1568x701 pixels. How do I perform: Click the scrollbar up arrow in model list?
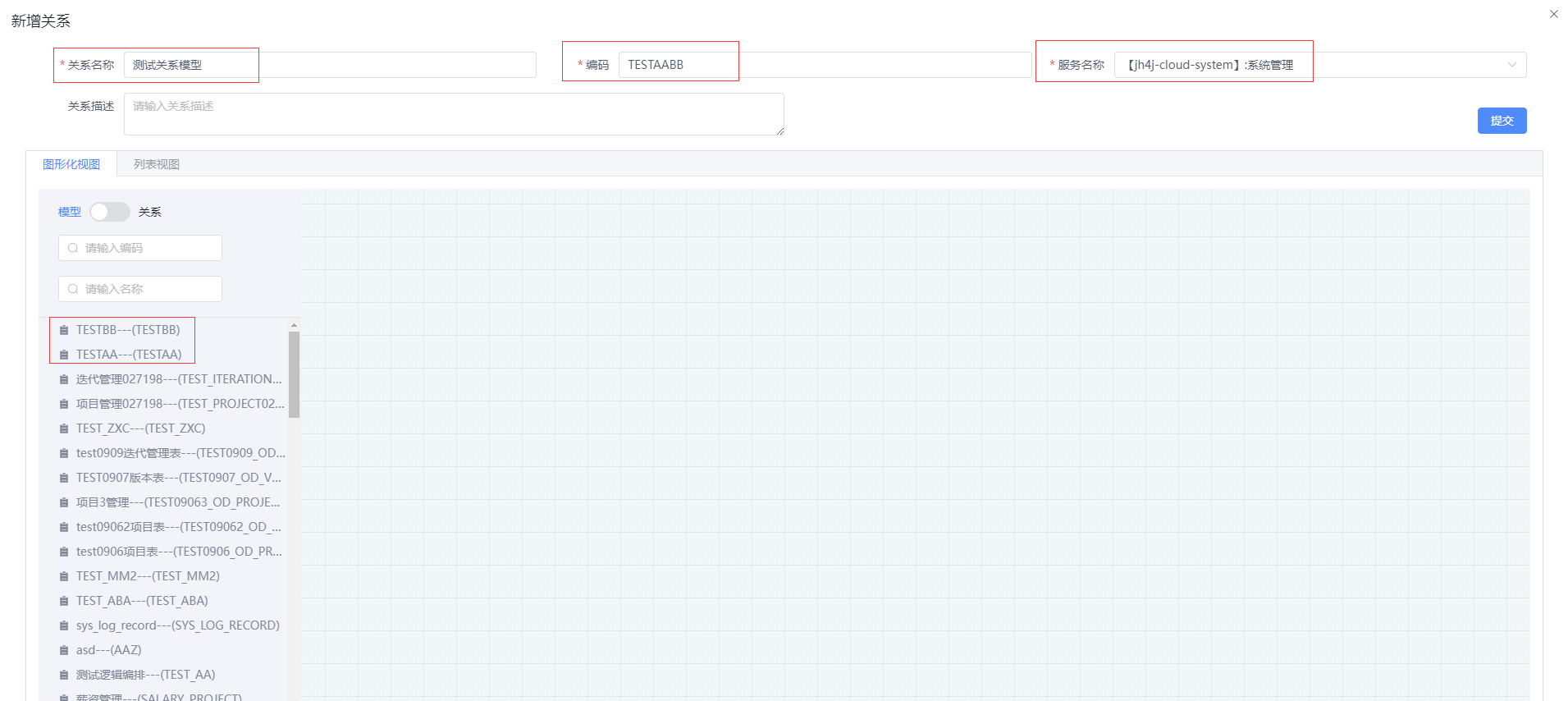pos(294,325)
